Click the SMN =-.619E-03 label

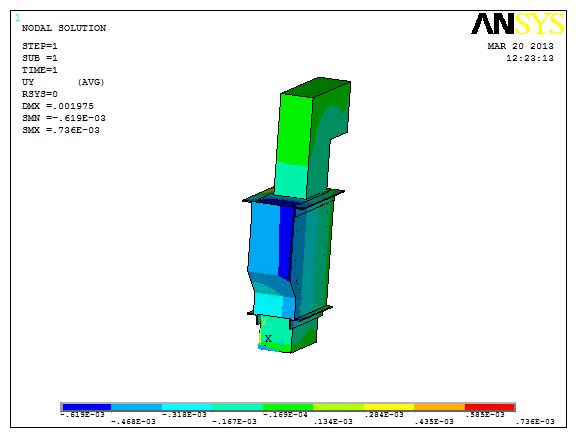(x=64, y=118)
